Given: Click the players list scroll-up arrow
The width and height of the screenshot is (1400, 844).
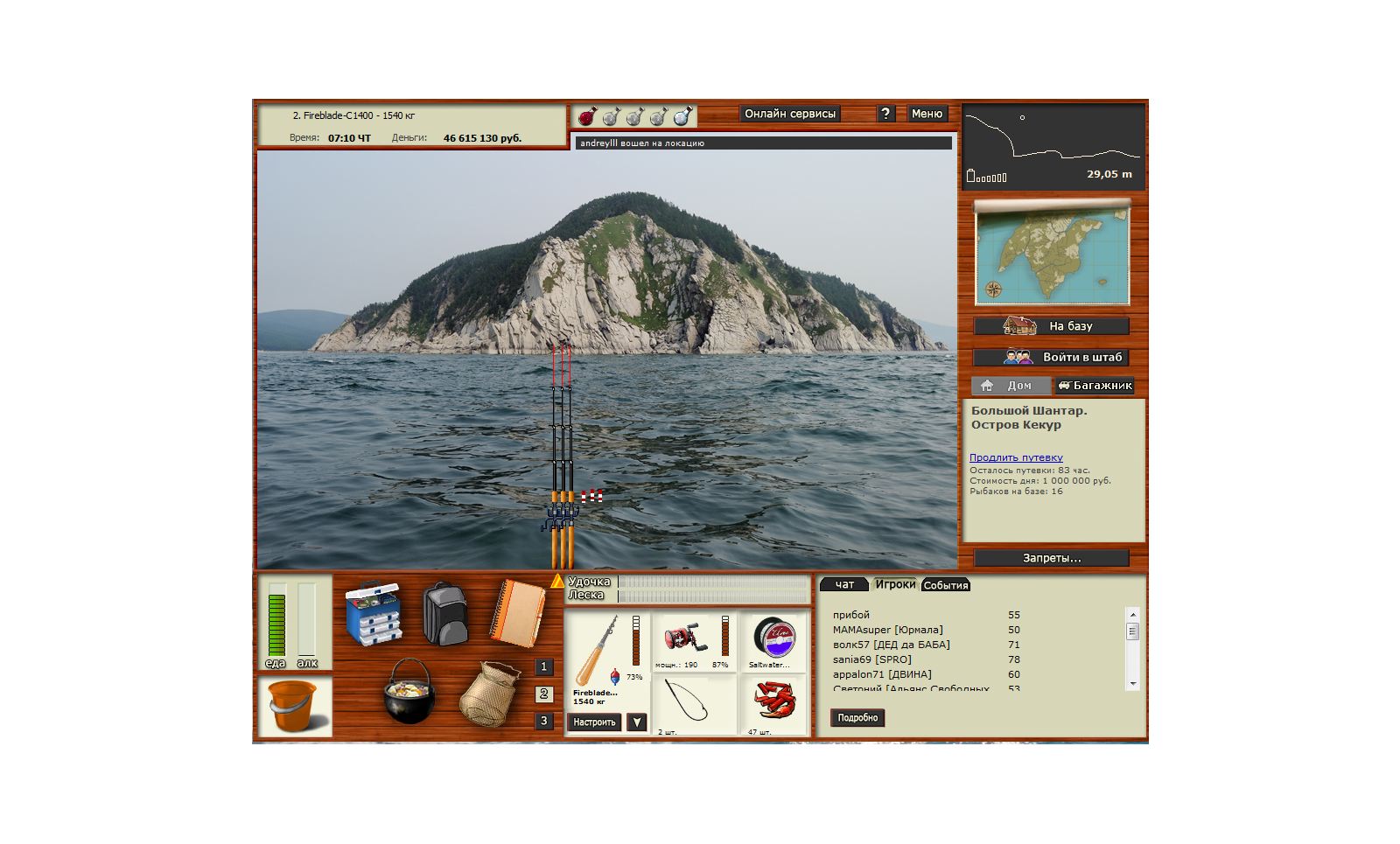Looking at the screenshot, I should click(1133, 615).
